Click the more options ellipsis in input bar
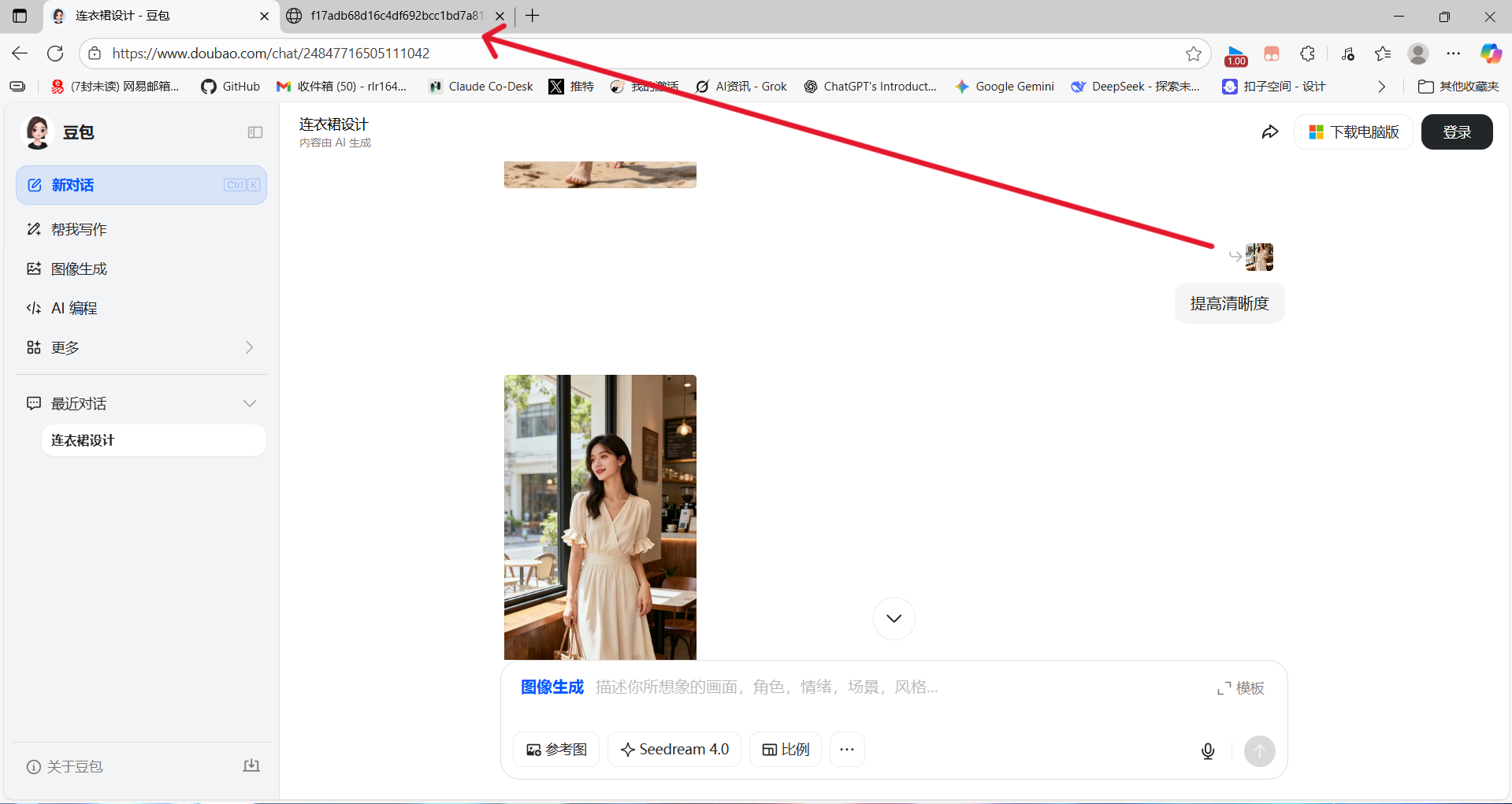 847,750
